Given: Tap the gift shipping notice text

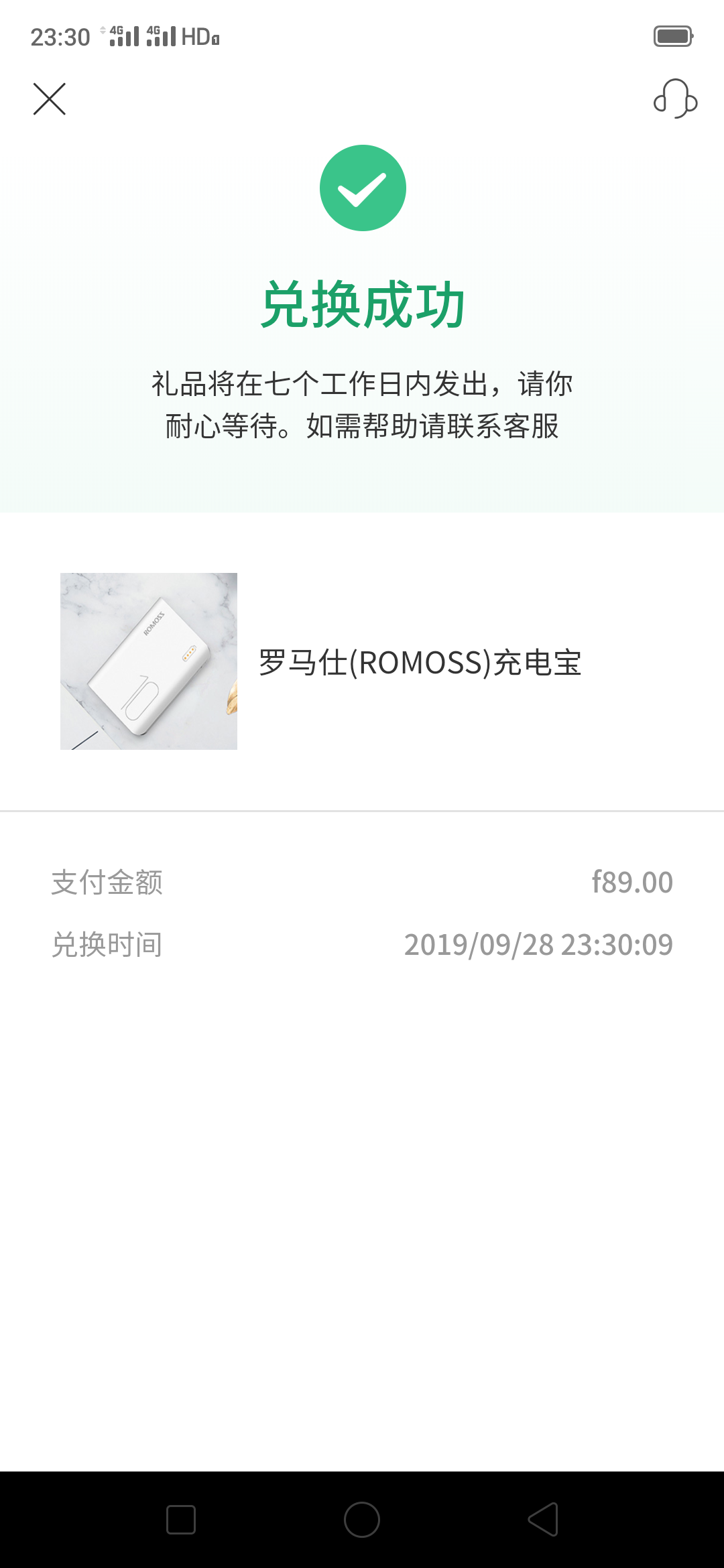Looking at the screenshot, I should pos(362,405).
